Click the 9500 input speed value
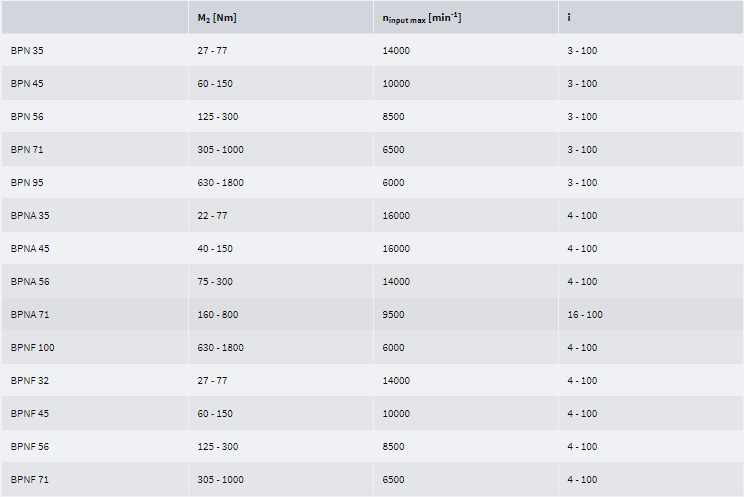Screen dimensions: 744x497 393,314
